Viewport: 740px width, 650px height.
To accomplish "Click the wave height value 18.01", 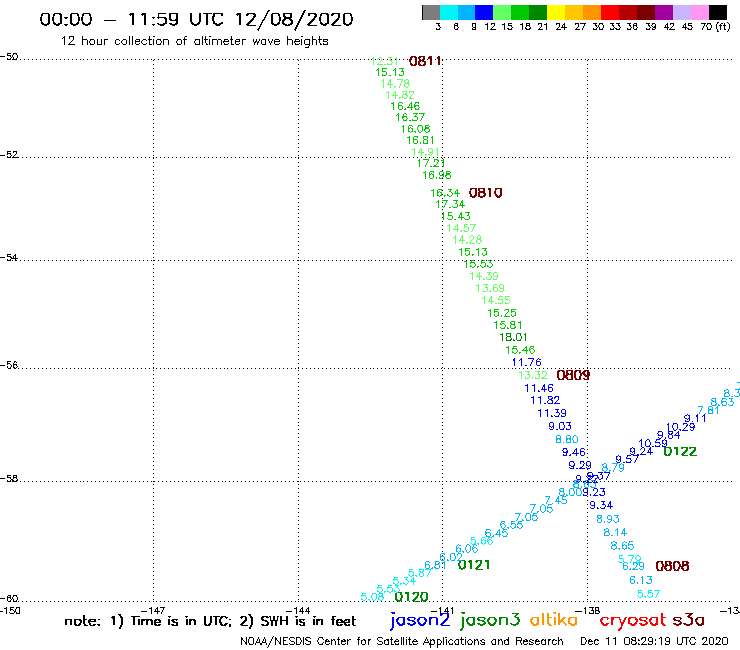I will click(x=513, y=337).
